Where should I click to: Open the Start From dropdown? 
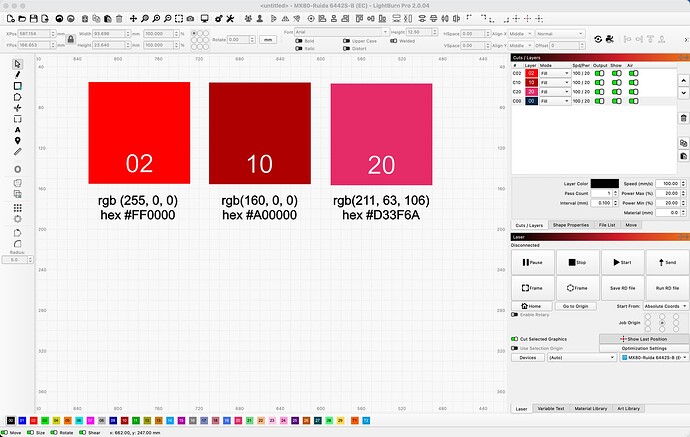(x=650, y=305)
